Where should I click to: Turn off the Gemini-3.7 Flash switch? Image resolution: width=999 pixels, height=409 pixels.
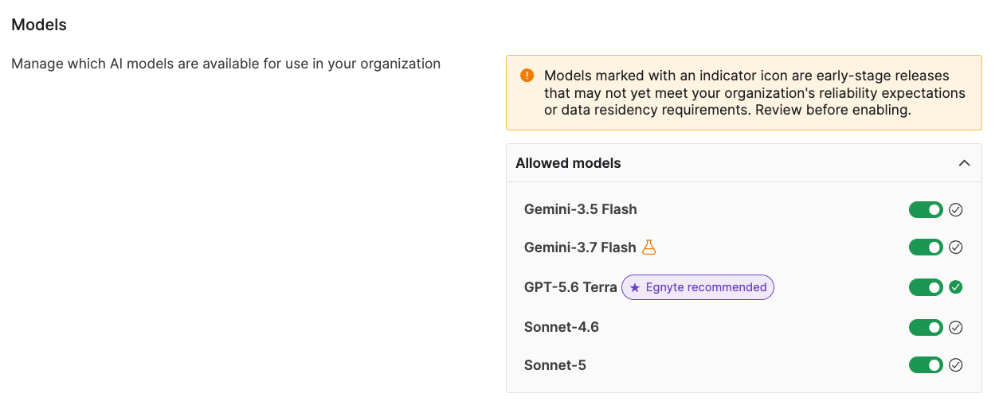(926, 247)
